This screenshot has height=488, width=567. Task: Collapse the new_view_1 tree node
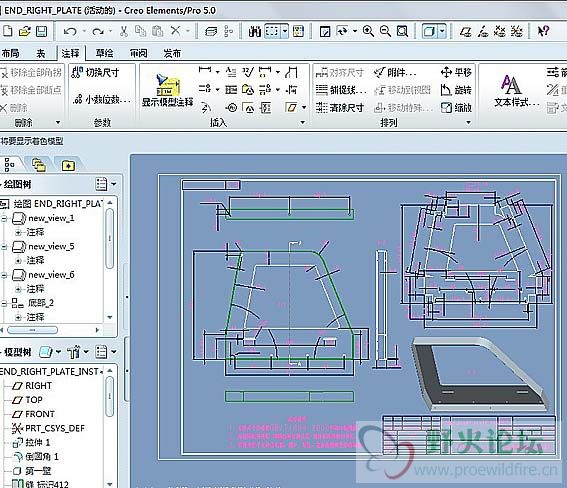coord(4,218)
